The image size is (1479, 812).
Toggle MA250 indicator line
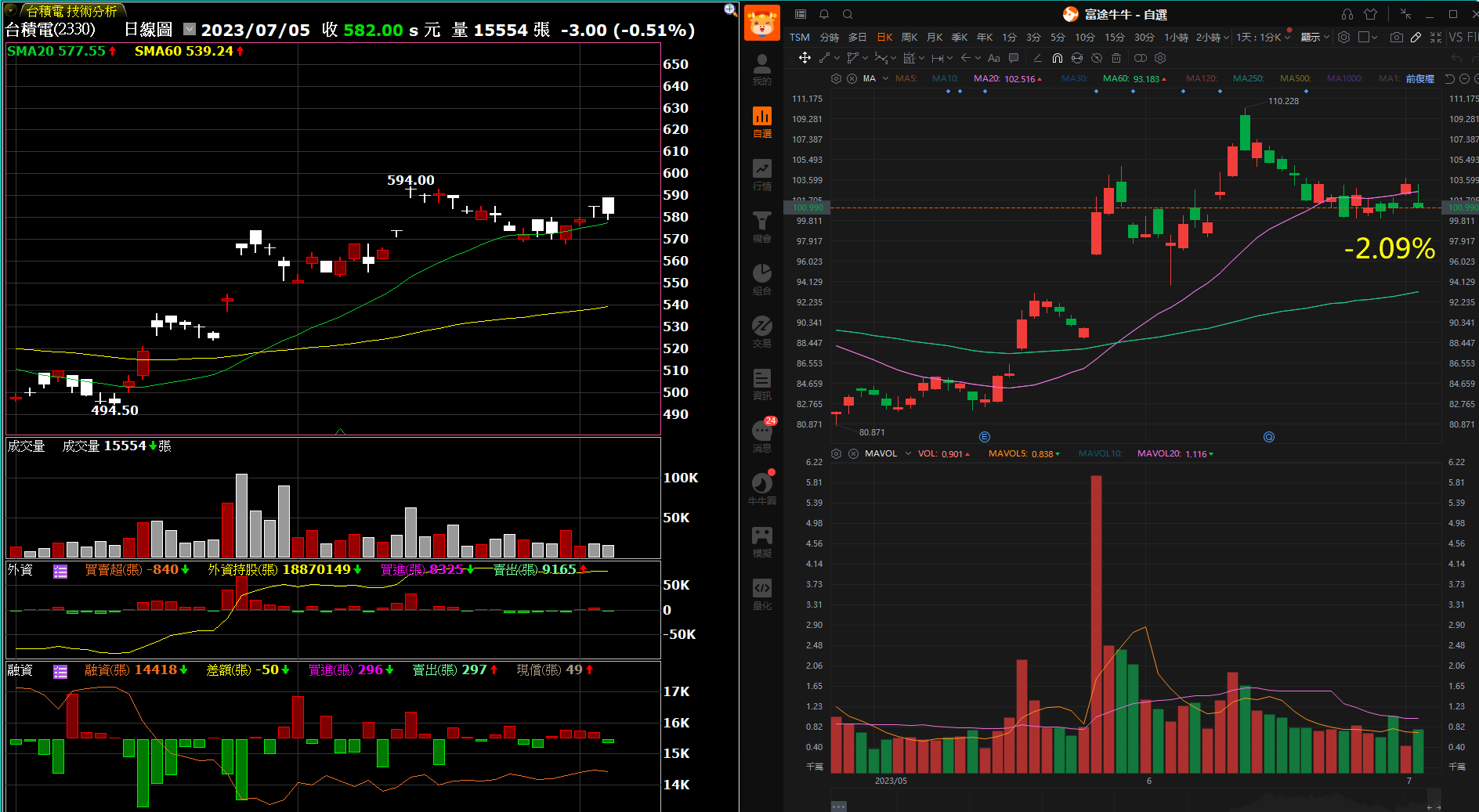point(1249,78)
